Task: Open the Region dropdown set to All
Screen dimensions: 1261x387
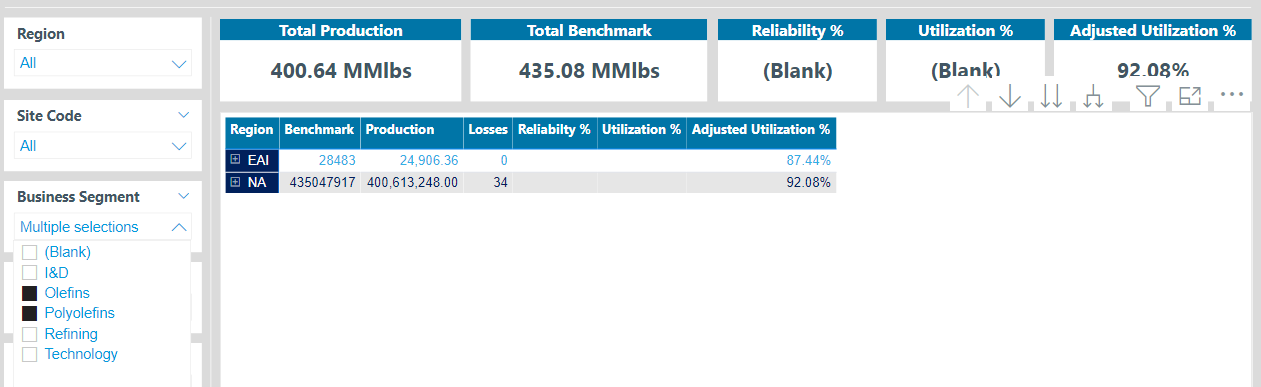Action: [103, 63]
